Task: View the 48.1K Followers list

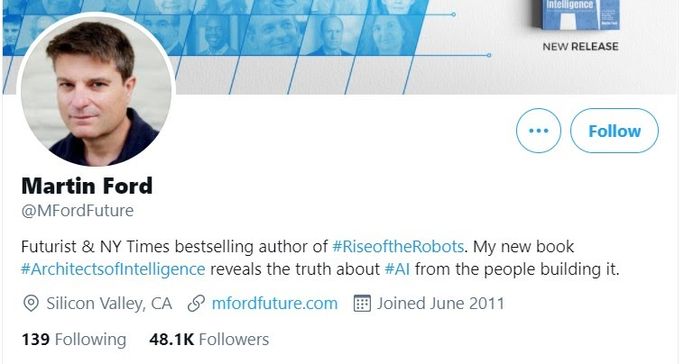Action: (209, 339)
